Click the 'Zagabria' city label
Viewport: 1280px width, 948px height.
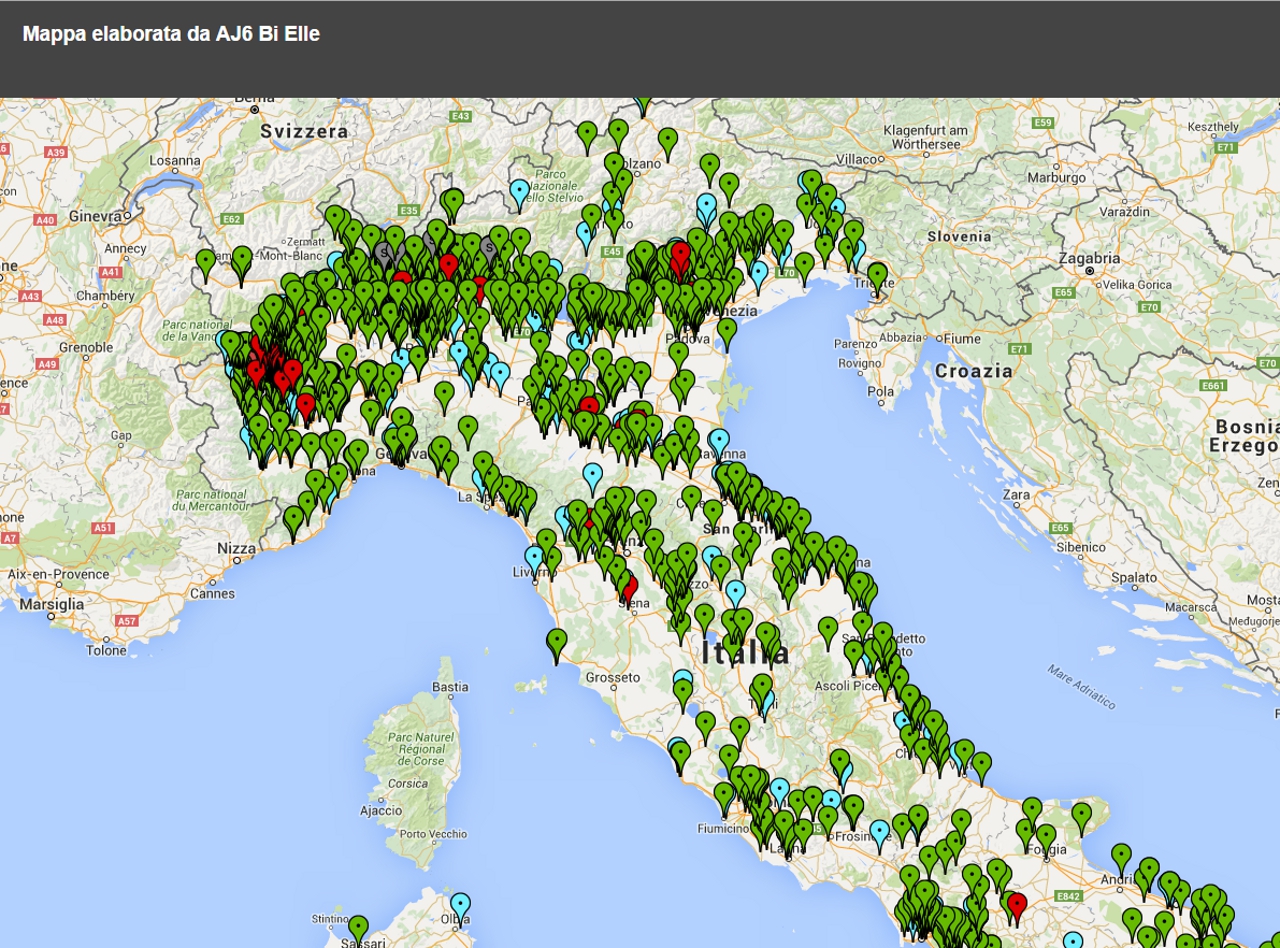click(1090, 257)
